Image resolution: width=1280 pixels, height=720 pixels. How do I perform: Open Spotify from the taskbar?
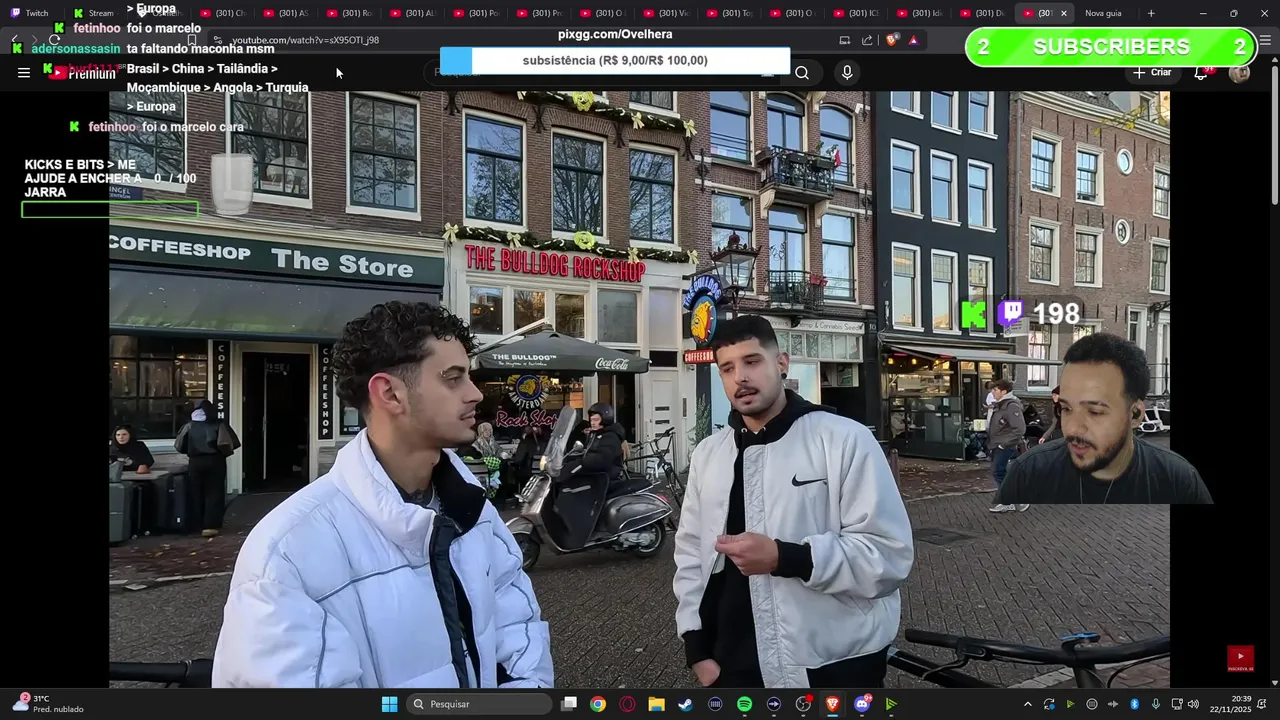tap(744, 704)
